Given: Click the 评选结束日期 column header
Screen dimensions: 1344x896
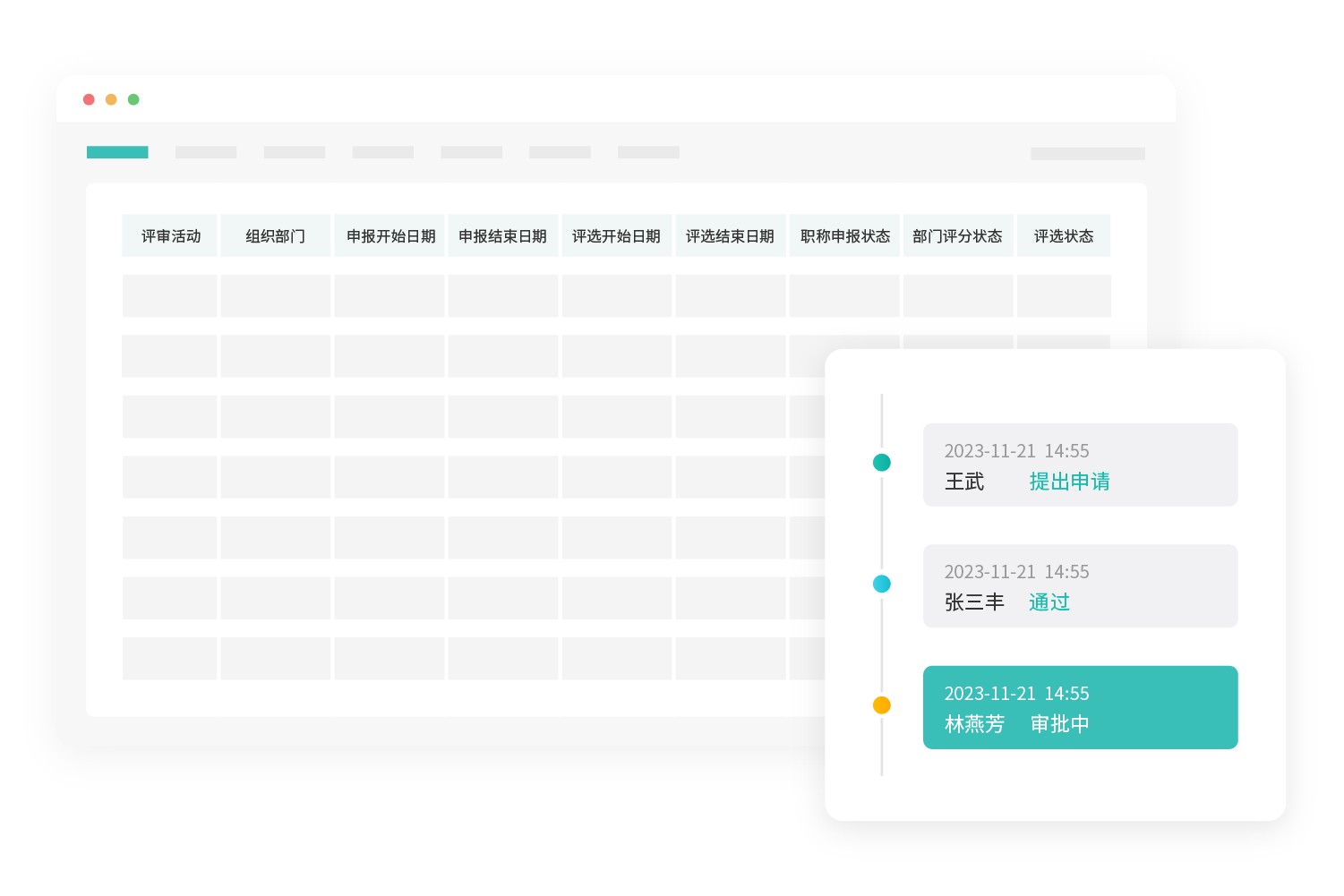Looking at the screenshot, I should pos(730,236).
